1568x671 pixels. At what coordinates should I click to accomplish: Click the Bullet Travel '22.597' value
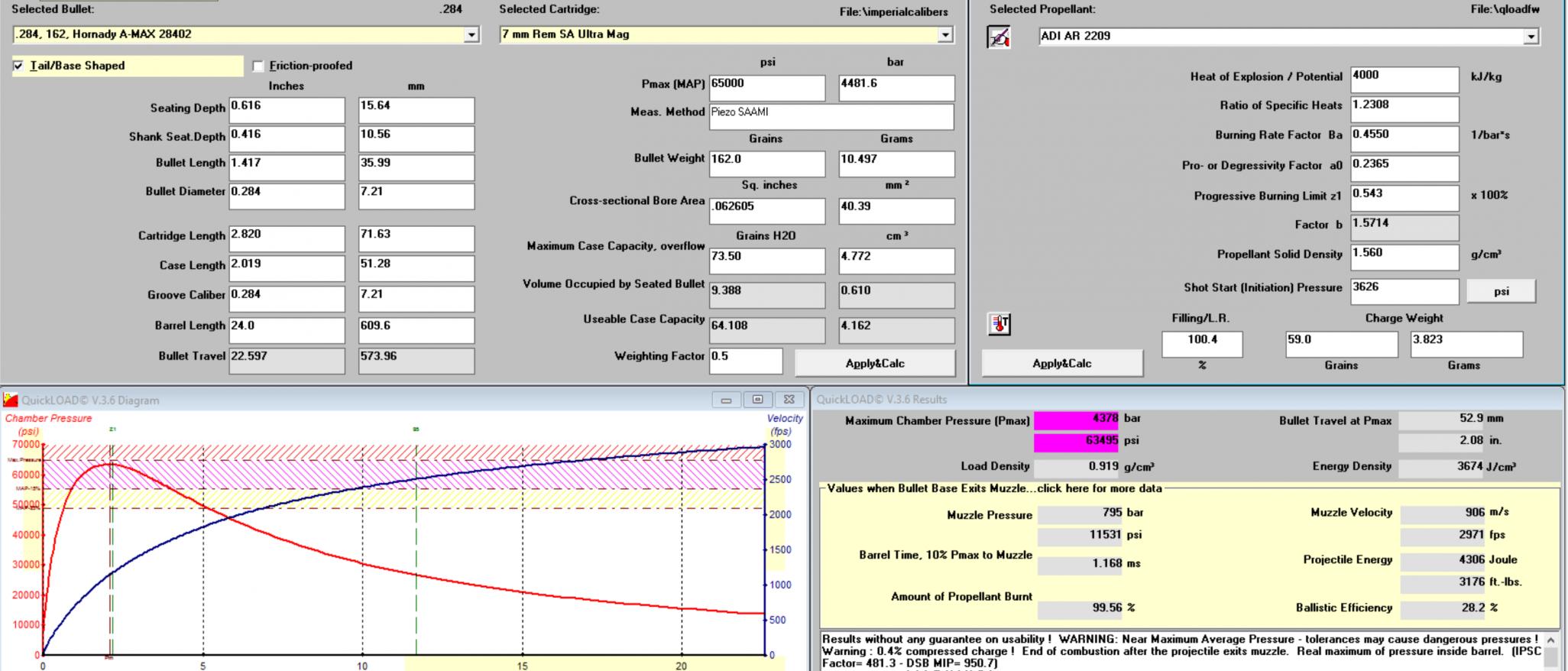(x=287, y=361)
